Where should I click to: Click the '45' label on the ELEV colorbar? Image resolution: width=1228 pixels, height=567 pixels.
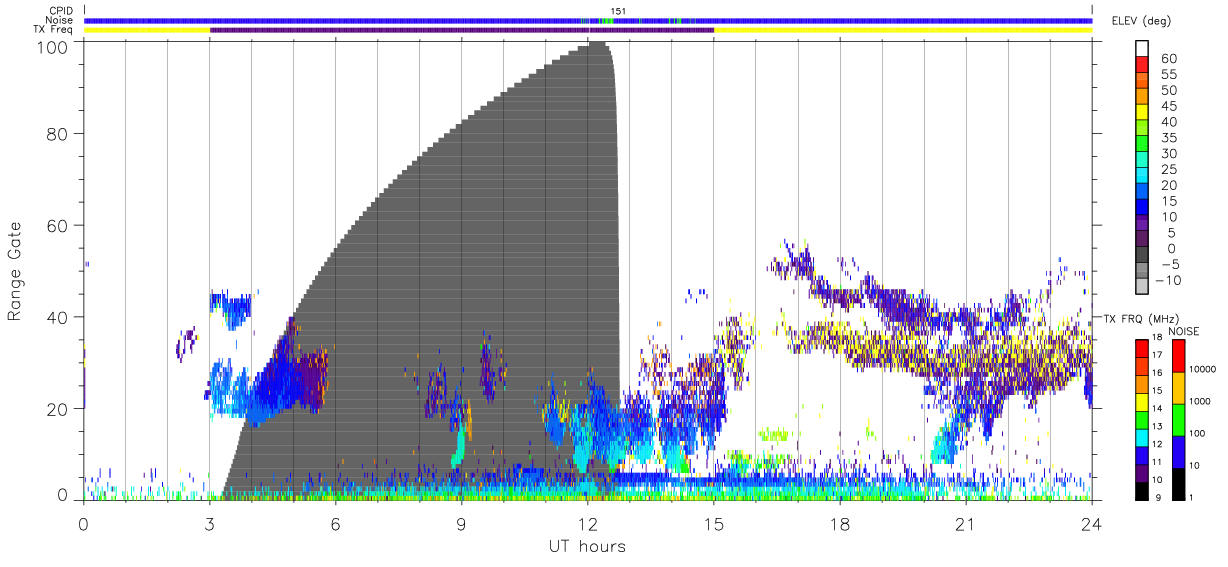pos(1169,106)
